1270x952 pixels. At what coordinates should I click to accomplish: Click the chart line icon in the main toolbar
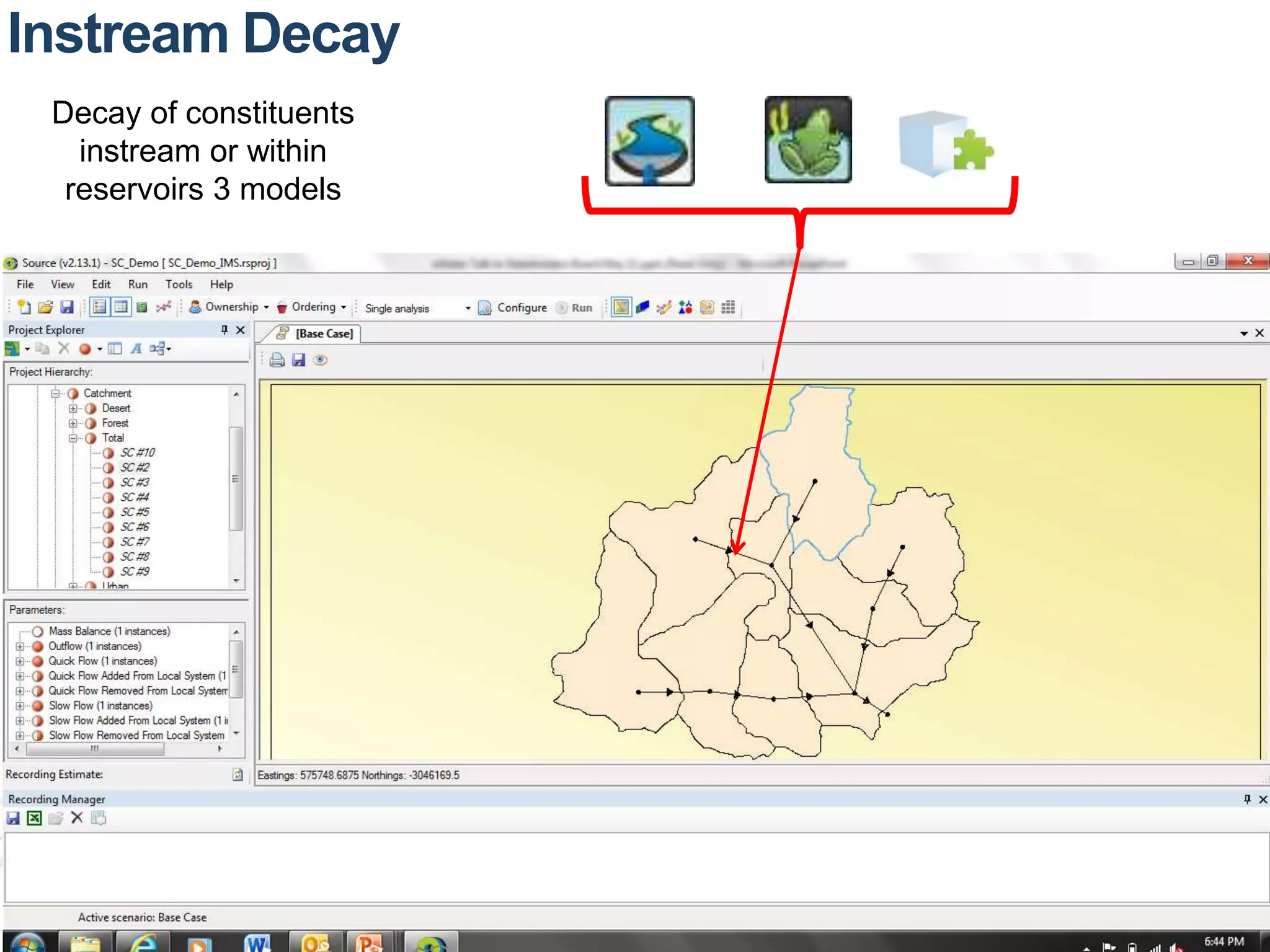click(163, 307)
